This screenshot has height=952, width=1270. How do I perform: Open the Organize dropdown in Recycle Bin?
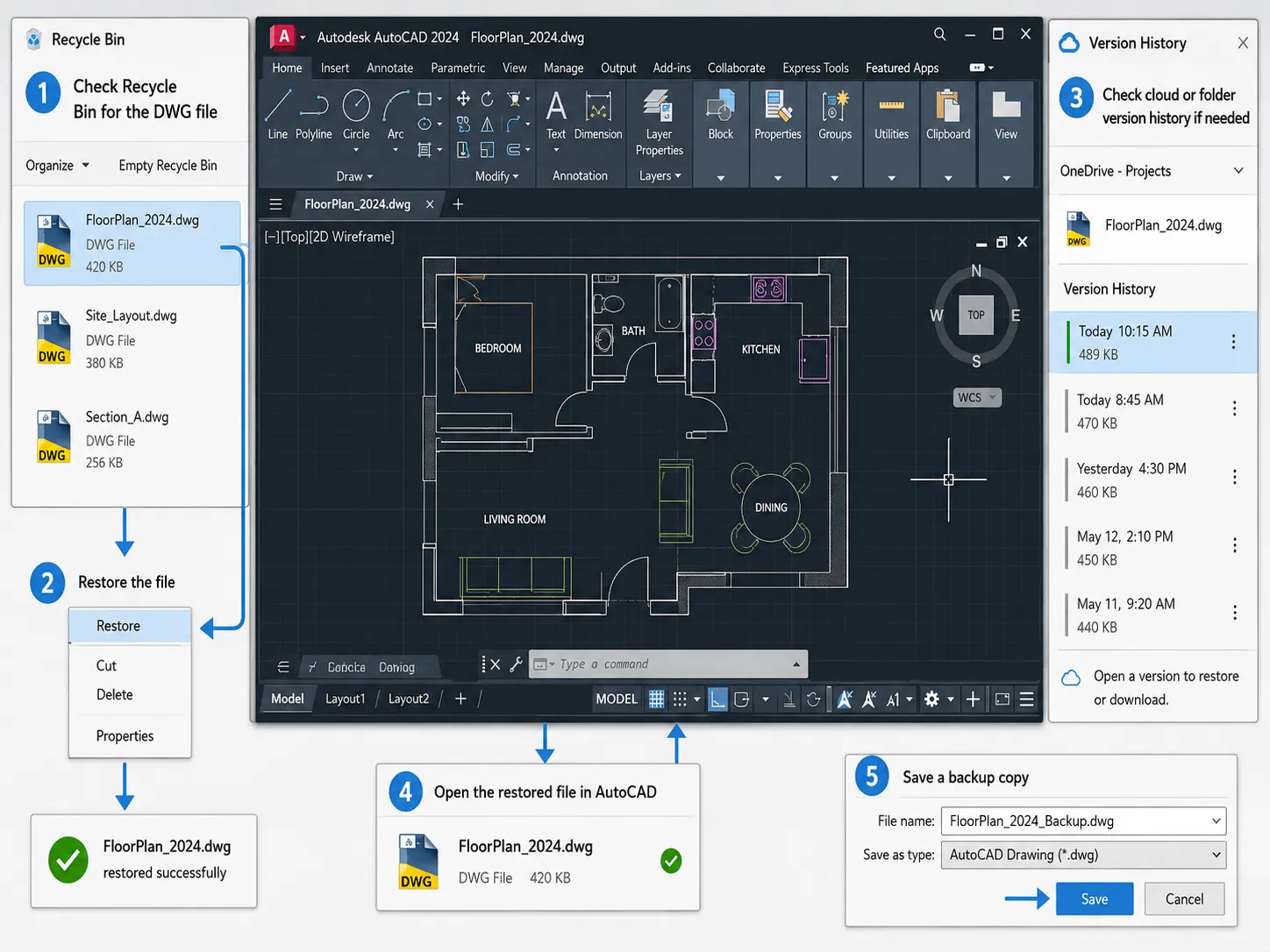click(x=57, y=166)
